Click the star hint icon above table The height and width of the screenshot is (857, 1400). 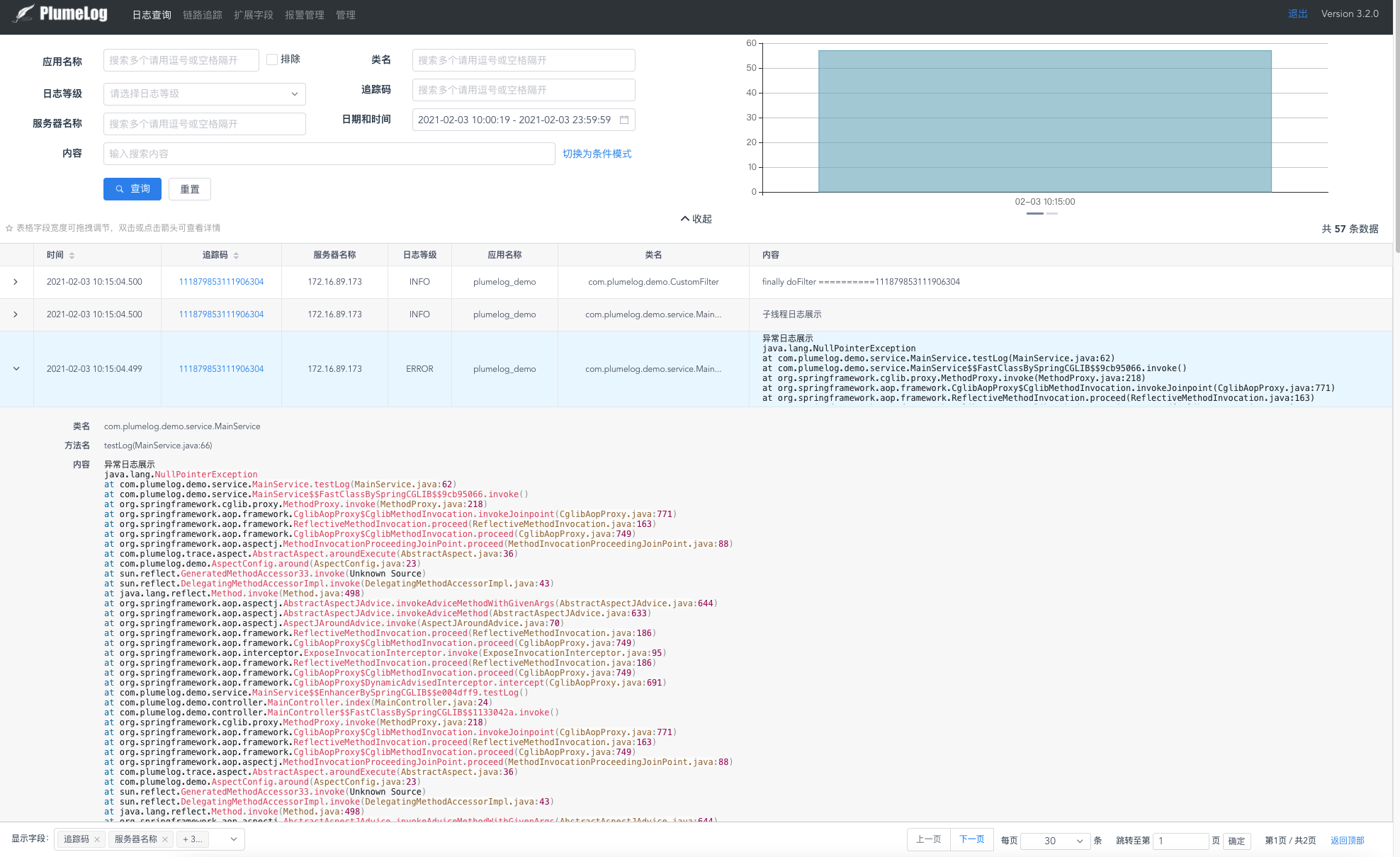[9, 228]
